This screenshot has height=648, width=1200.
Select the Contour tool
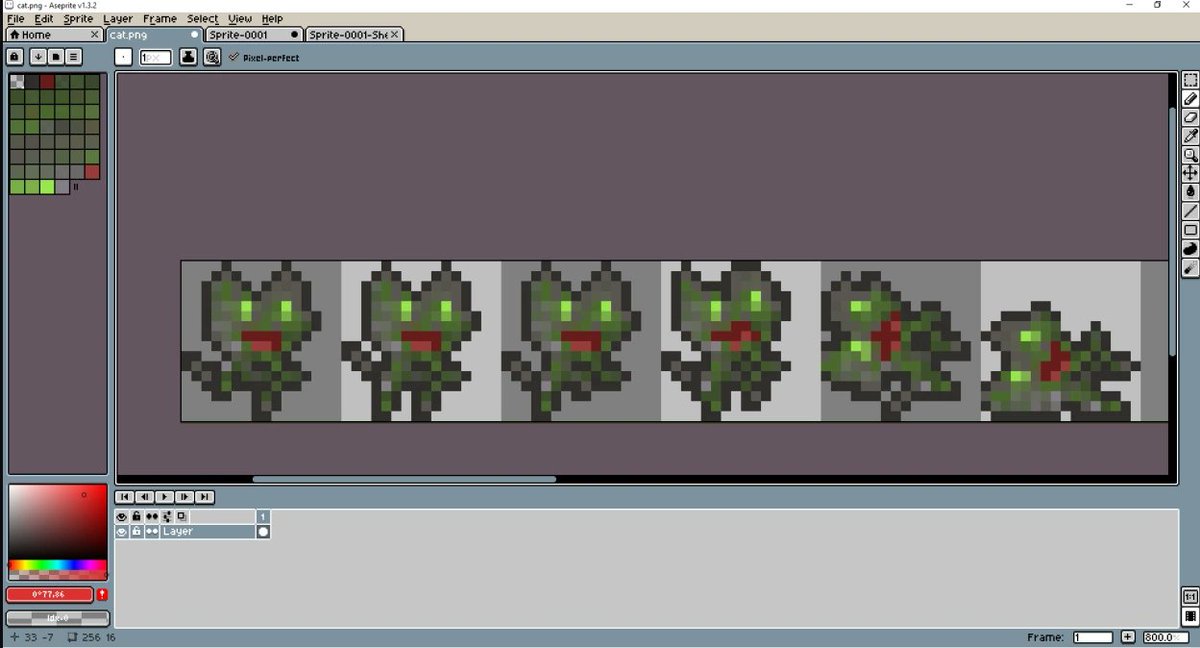point(1190,249)
